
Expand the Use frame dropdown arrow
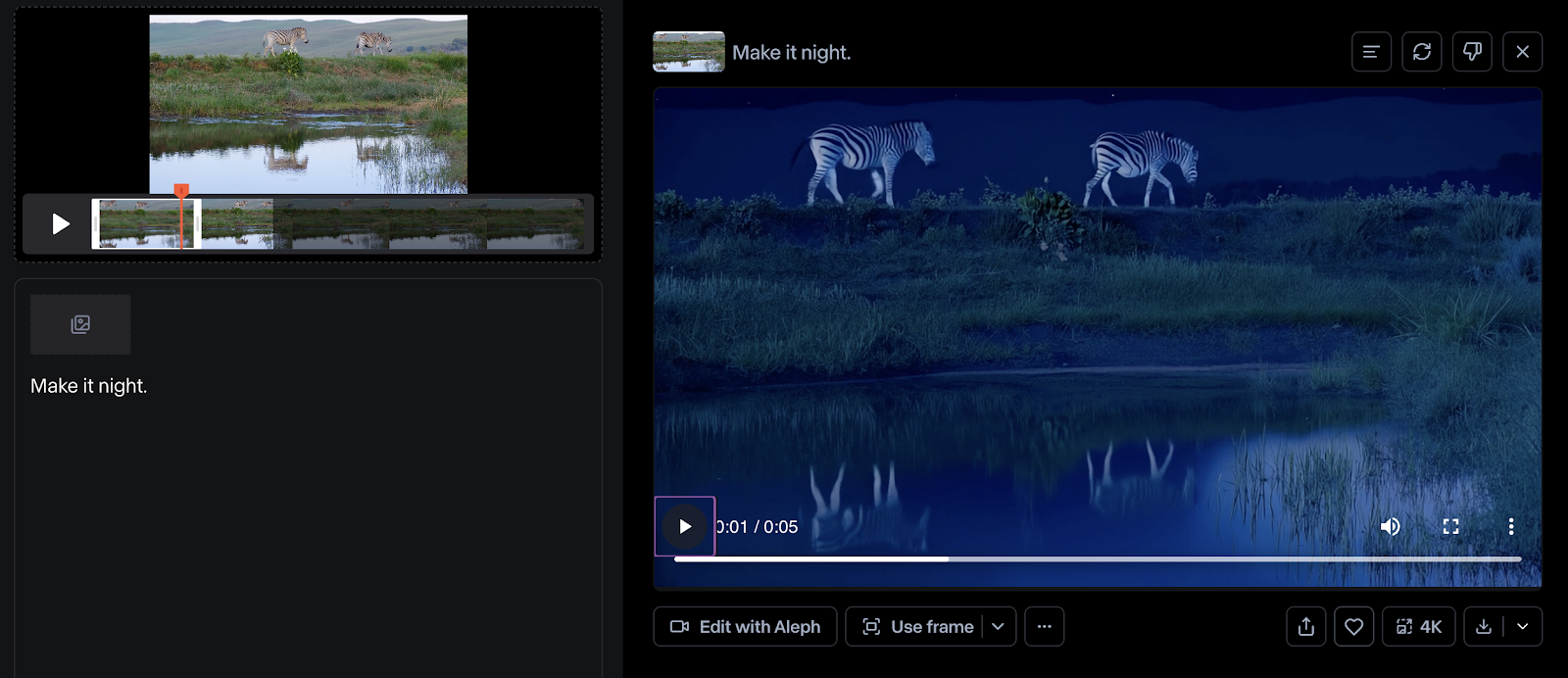pyautogui.click(x=998, y=627)
